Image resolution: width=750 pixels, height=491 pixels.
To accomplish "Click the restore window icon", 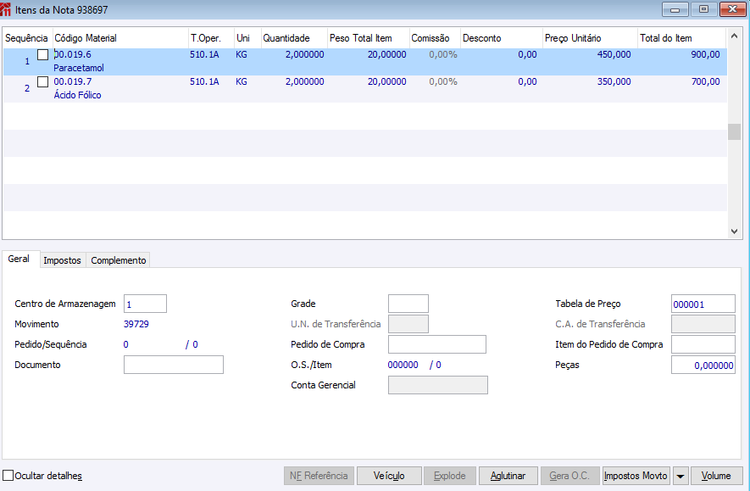I will point(704,10).
